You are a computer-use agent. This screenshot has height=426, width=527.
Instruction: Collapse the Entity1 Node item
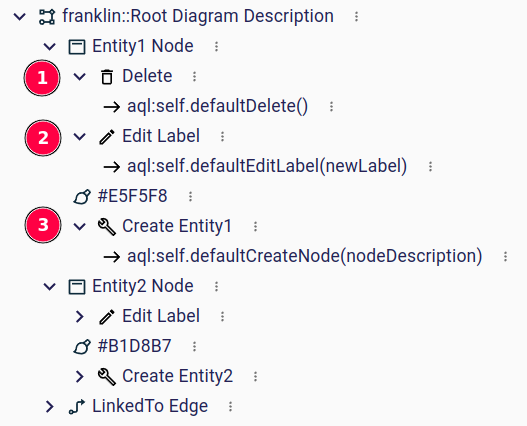(x=50, y=47)
